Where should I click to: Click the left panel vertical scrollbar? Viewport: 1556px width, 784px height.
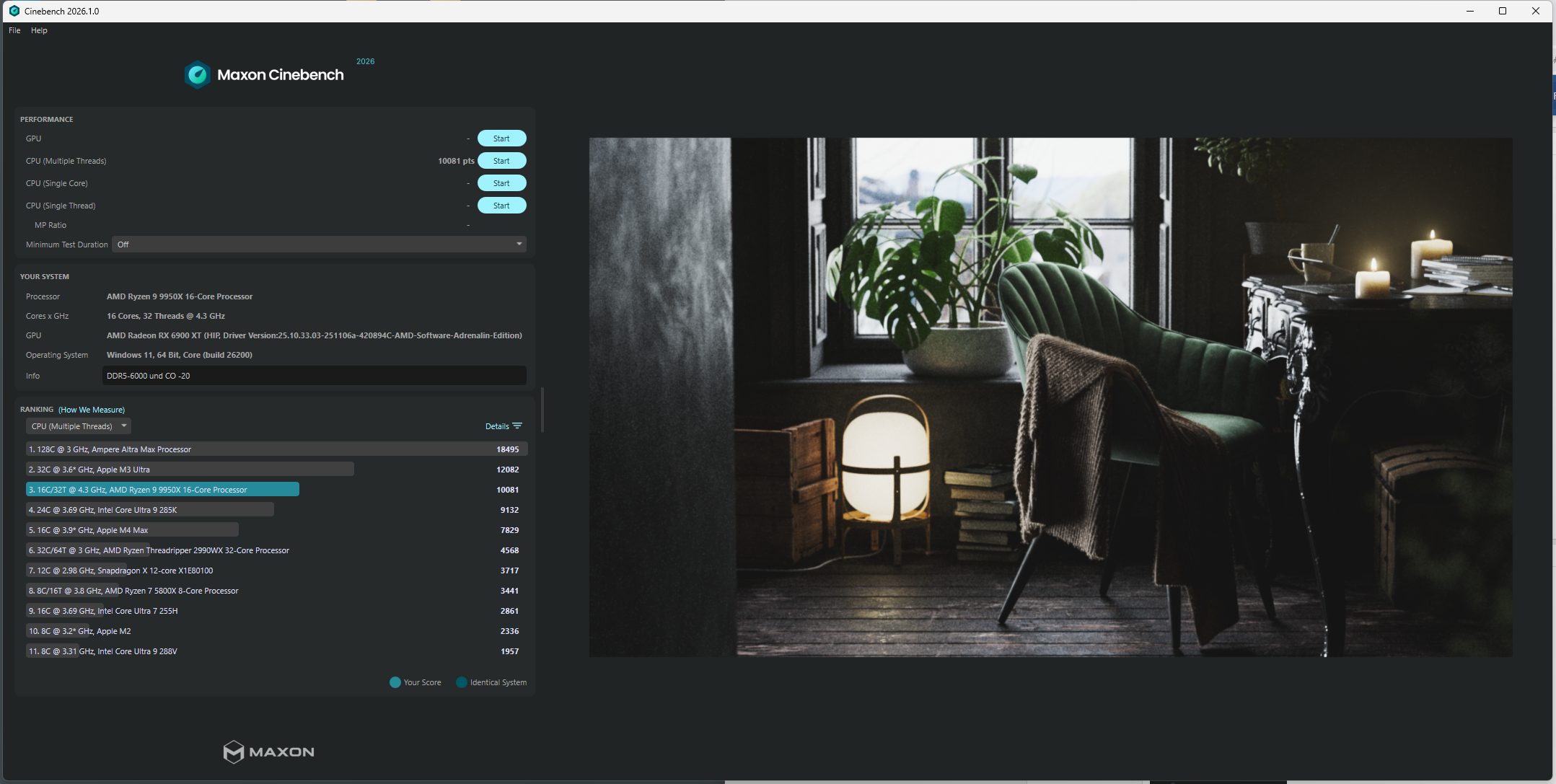(x=542, y=410)
